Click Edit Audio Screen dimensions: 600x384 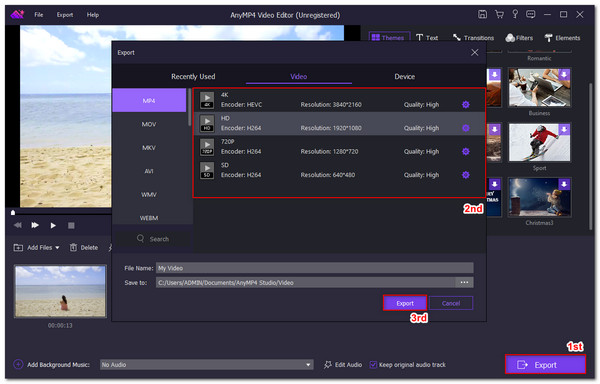[x=343, y=364]
